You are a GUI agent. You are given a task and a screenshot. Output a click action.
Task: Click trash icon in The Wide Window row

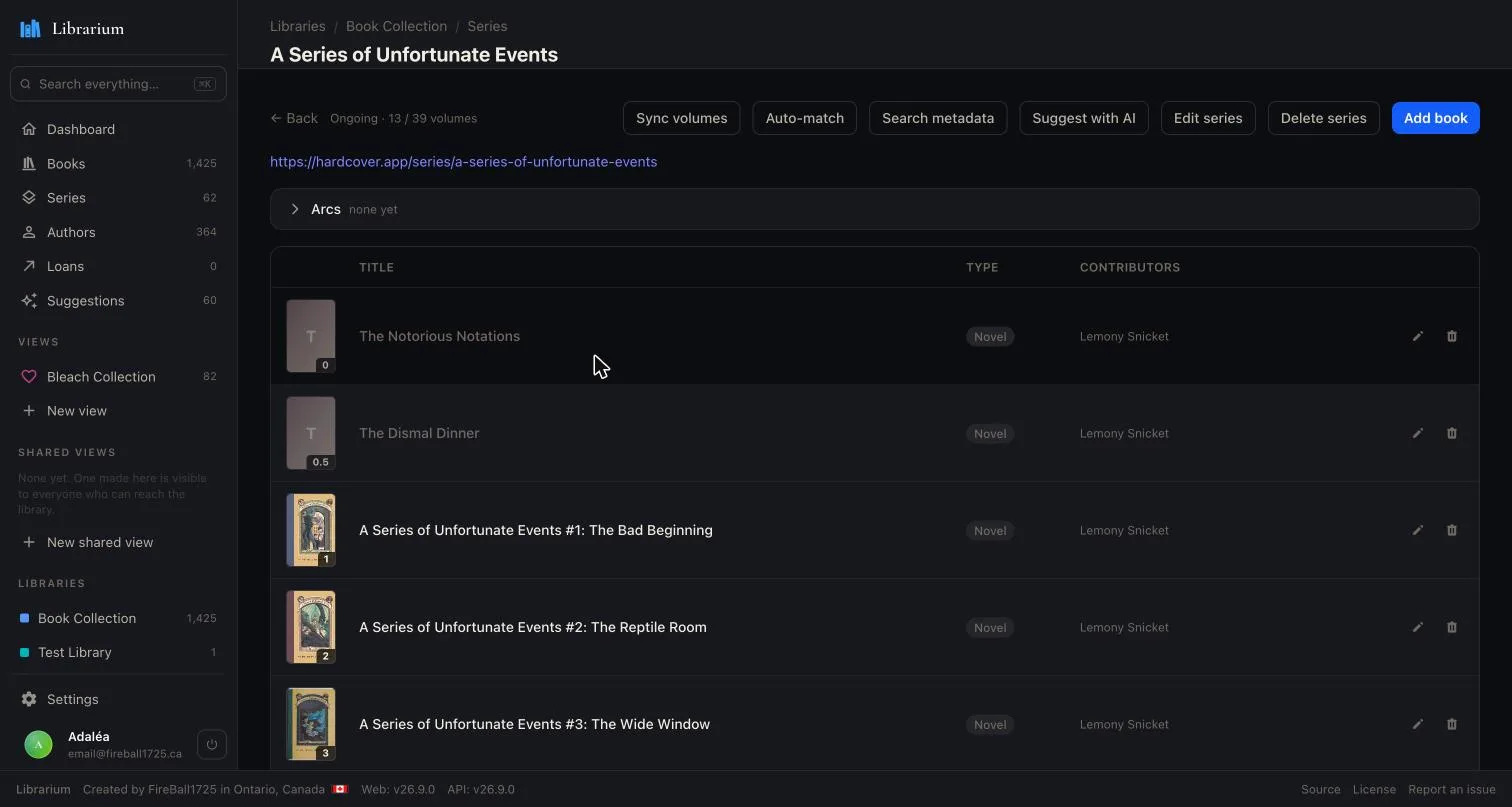[1452, 725]
